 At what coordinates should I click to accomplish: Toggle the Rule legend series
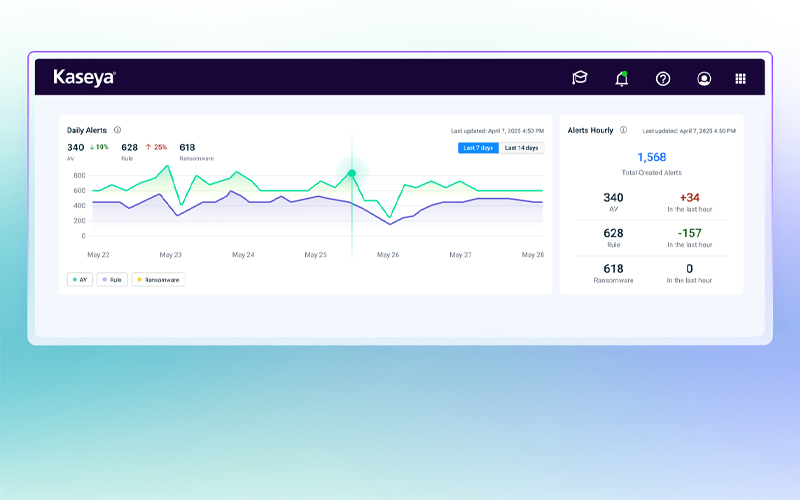(x=111, y=280)
